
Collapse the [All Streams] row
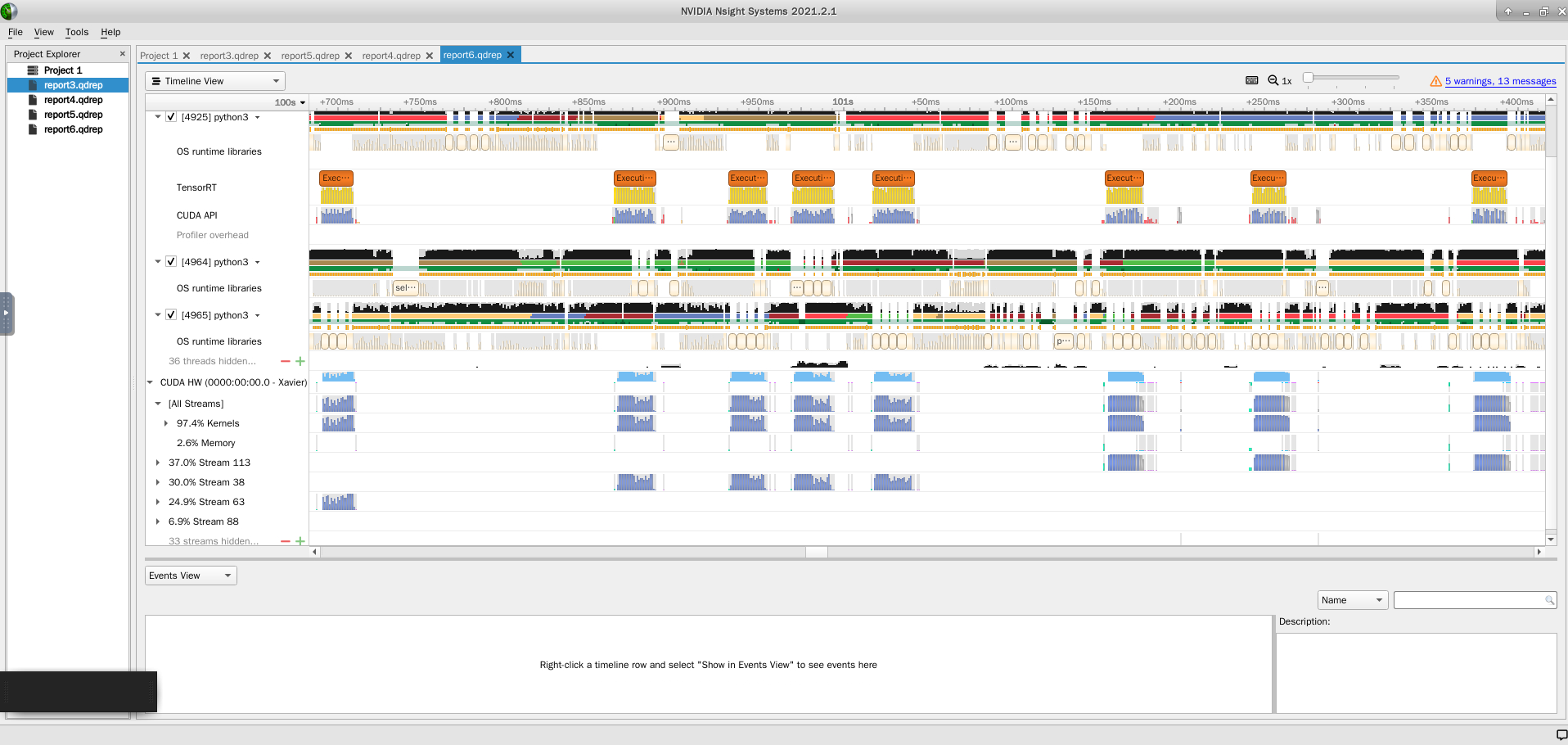coord(158,404)
